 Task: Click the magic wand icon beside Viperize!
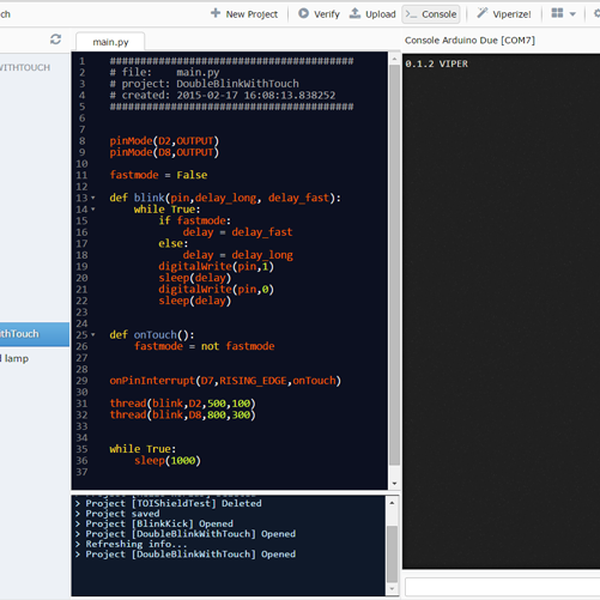point(482,13)
